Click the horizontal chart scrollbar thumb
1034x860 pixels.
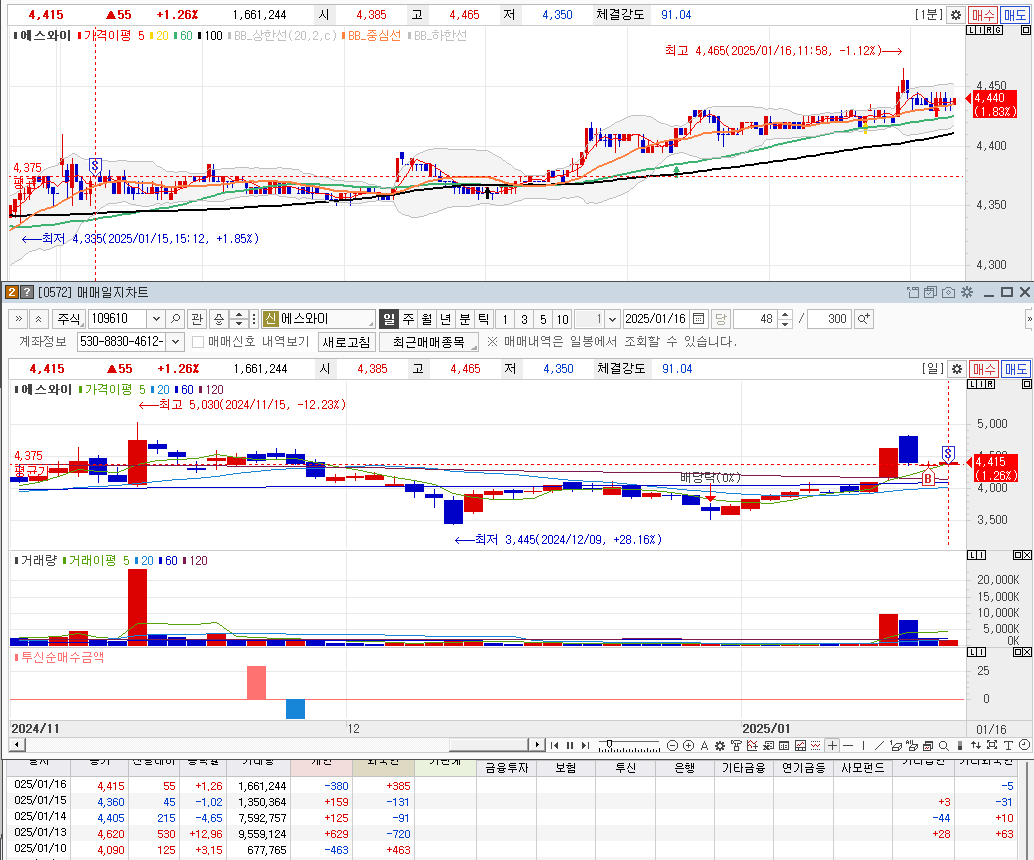click(x=489, y=745)
